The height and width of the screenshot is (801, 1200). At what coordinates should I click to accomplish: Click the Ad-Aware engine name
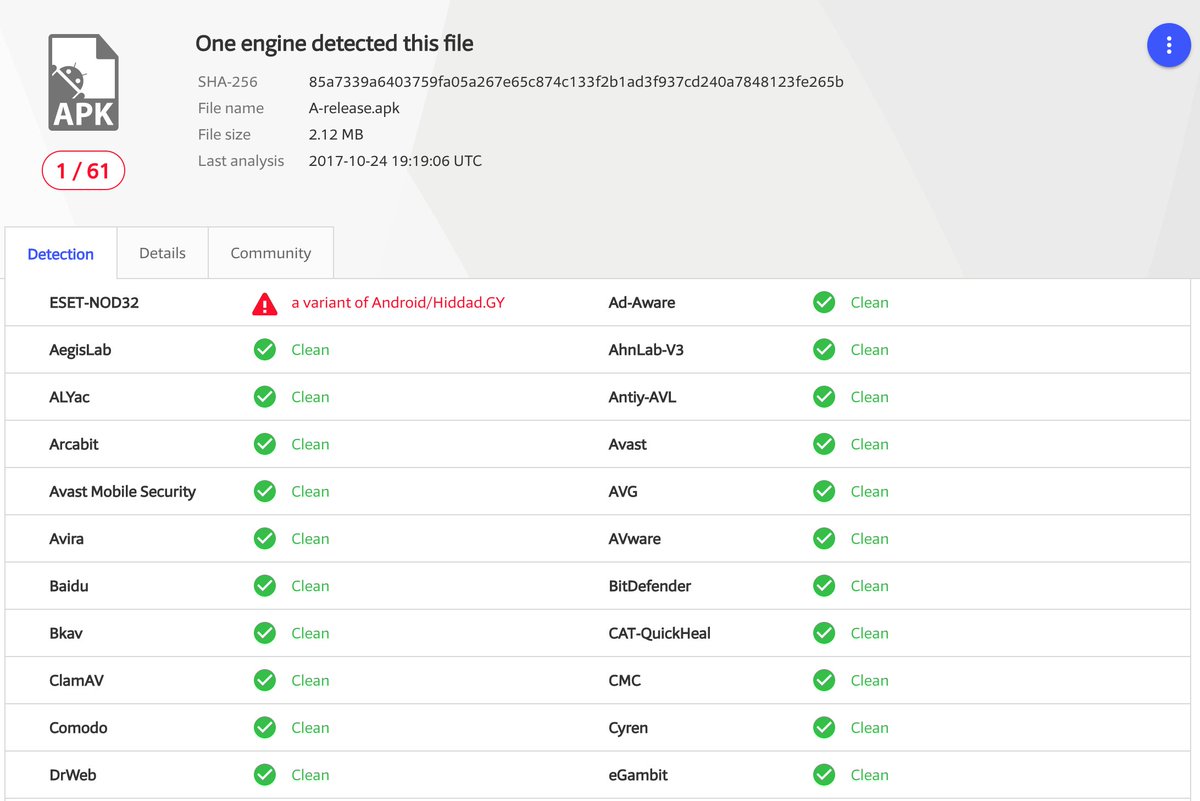(x=642, y=302)
